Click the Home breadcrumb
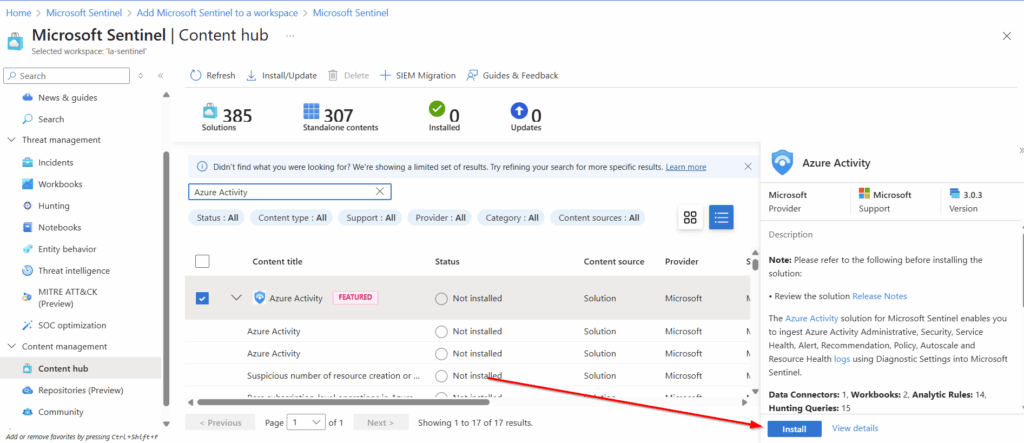 [18, 13]
